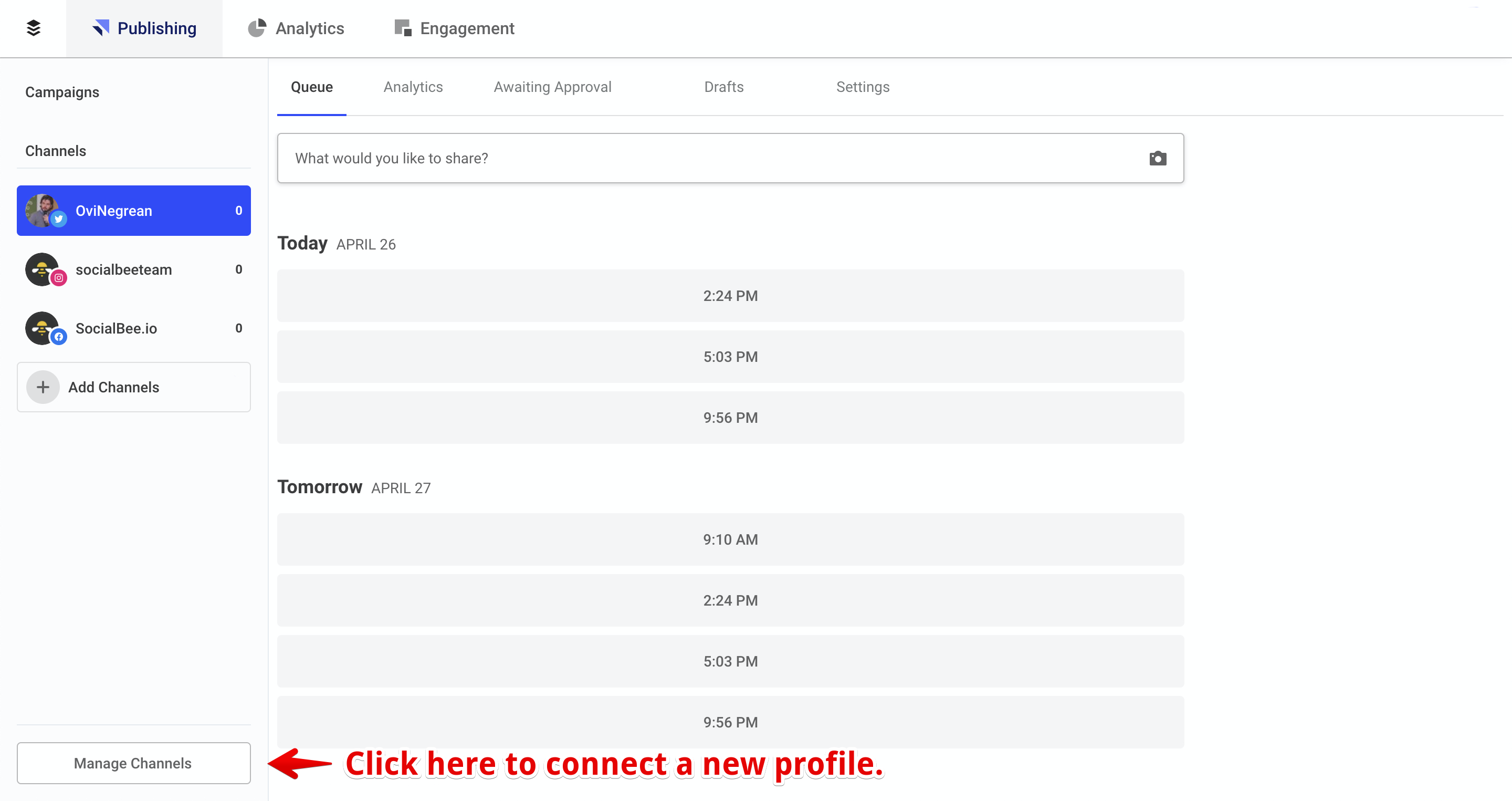Open the Engagement tab
Viewport: 1512px width, 801px height.
pos(454,28)
